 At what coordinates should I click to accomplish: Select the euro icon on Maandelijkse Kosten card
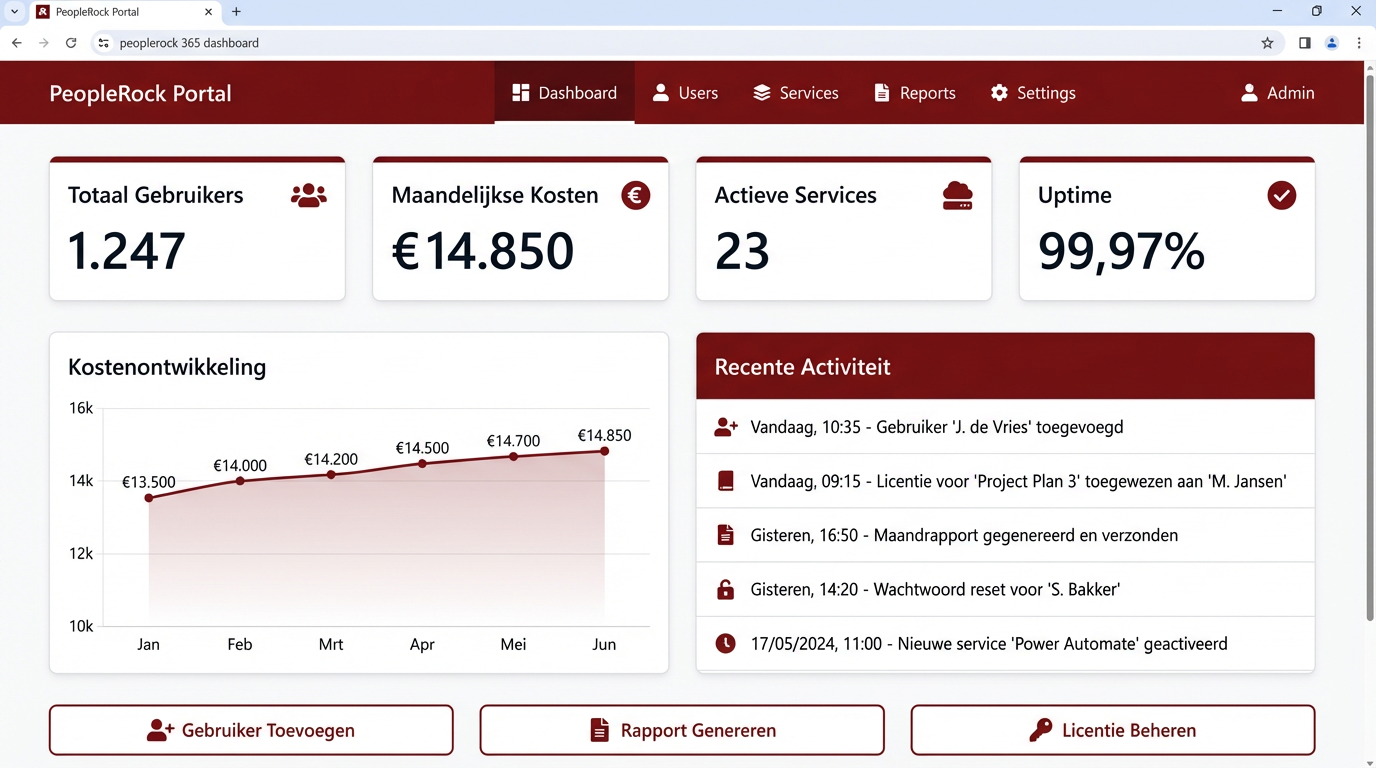(x=635, y=195)
